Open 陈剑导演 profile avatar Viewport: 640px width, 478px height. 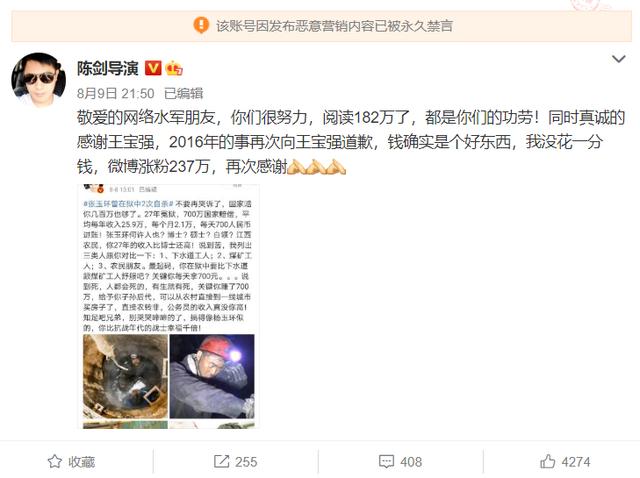(38, 80)
